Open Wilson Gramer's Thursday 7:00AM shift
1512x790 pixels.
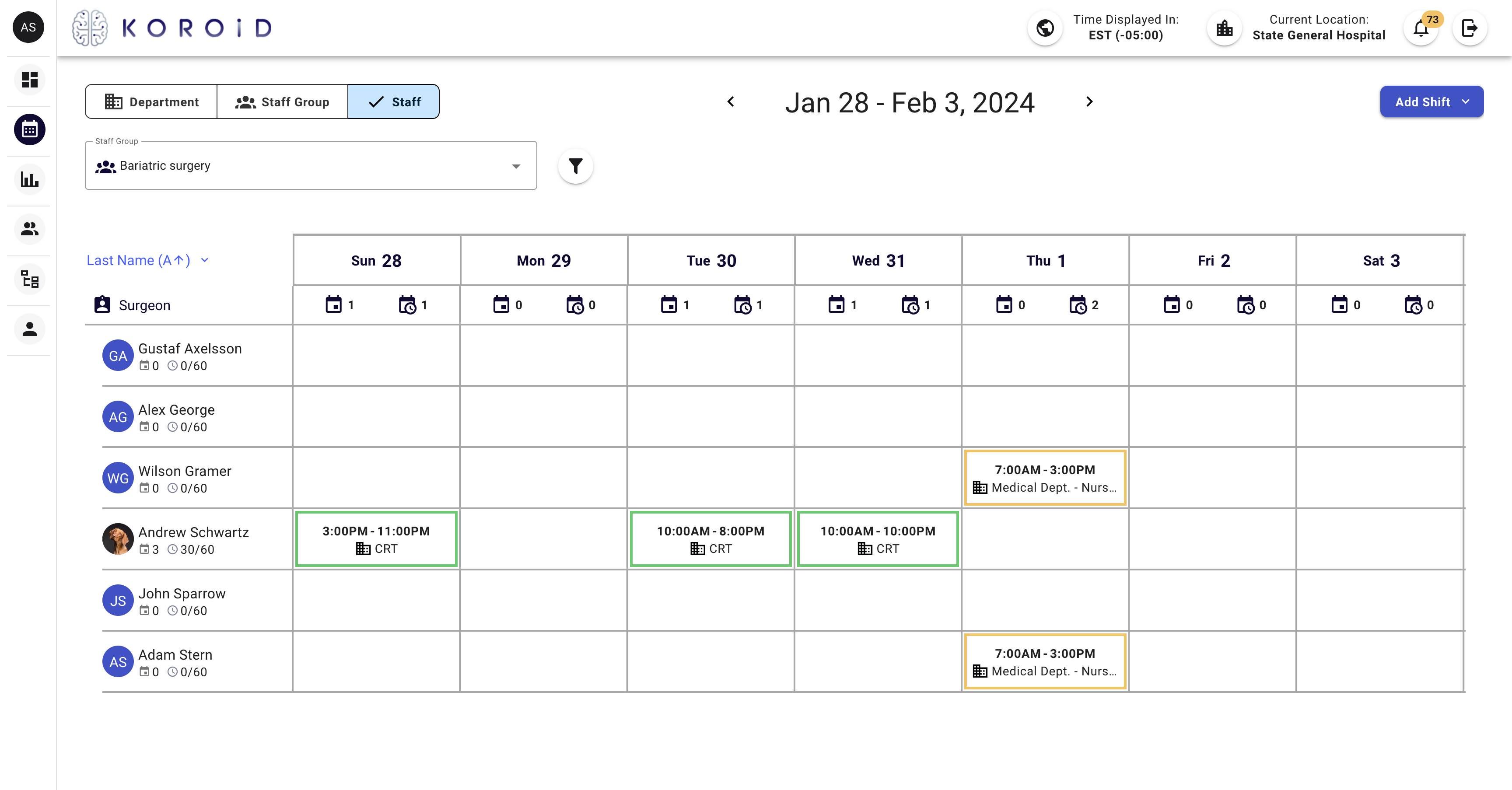(x=1045, y=478)
